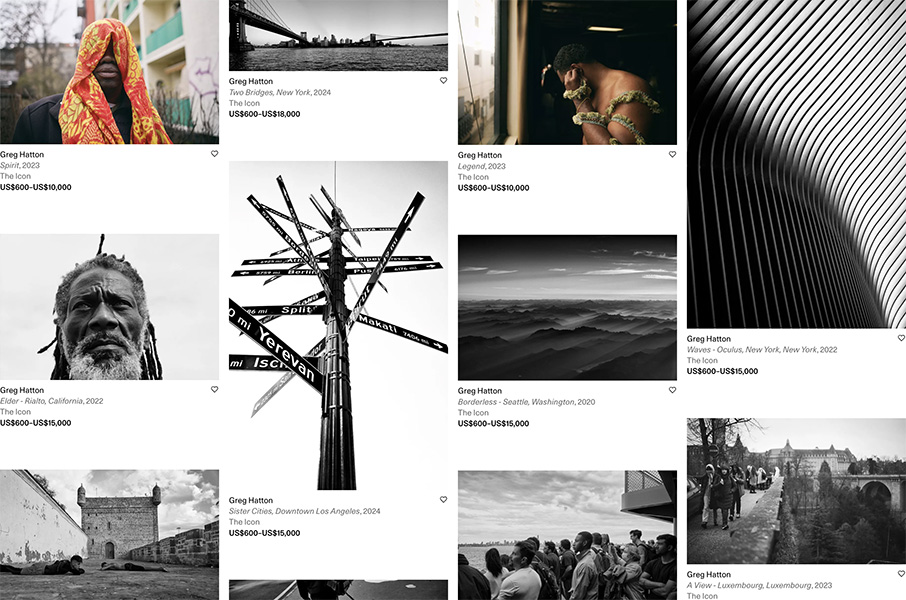View the Waves Oculus curved lines photo
906x600 pixels.
(796, 164)
